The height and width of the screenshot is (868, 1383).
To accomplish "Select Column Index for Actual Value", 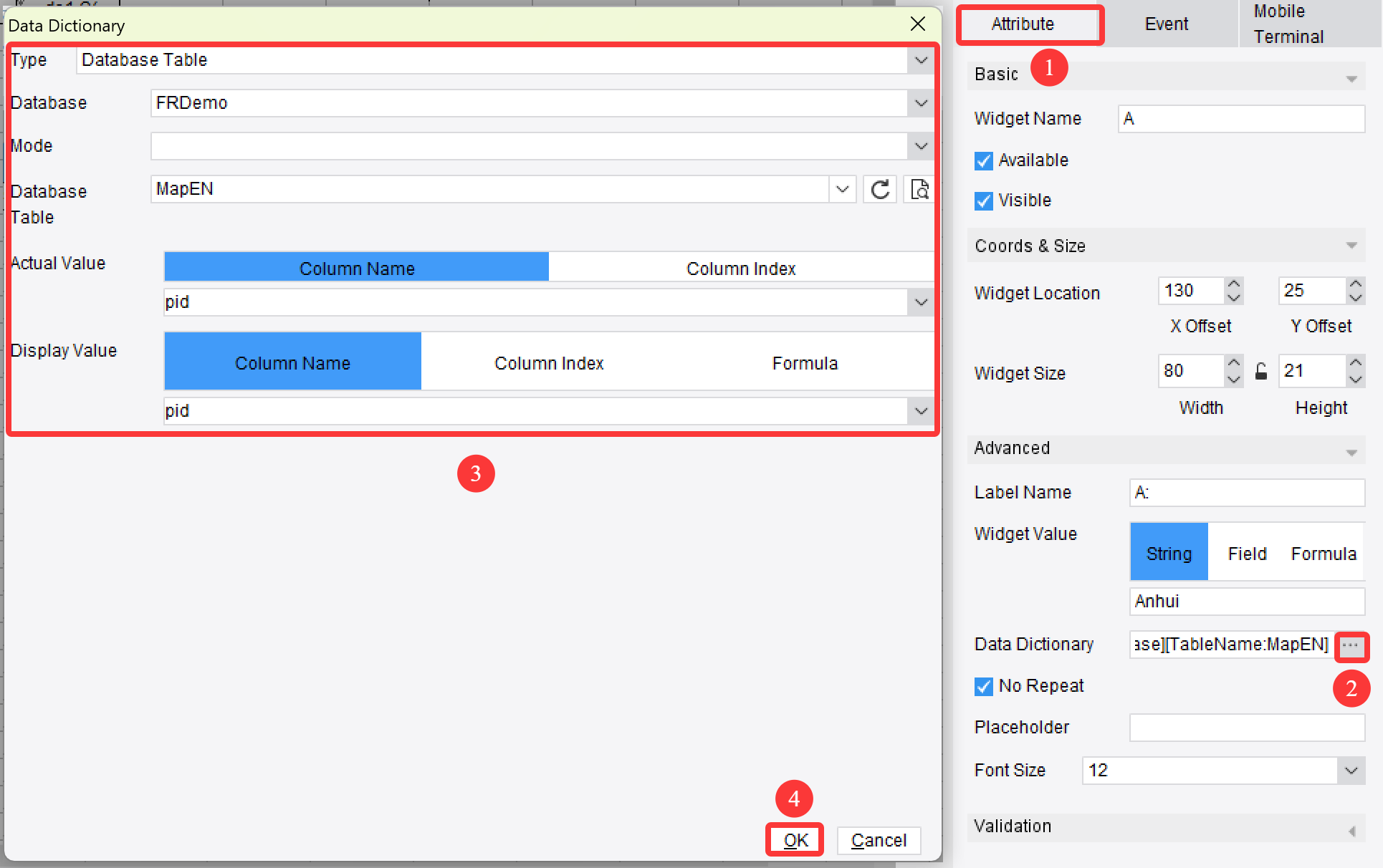I will [741, 267].
